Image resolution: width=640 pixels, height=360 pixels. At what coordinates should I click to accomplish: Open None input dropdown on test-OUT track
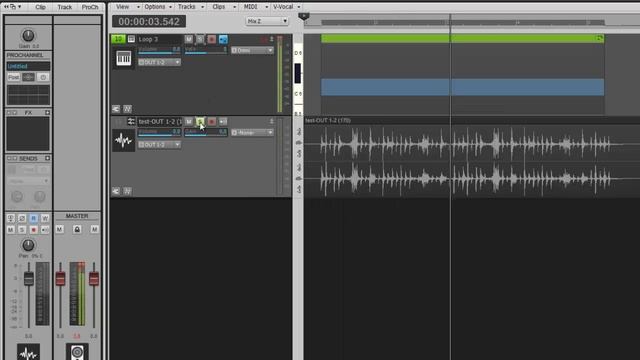tap(252, 133)
